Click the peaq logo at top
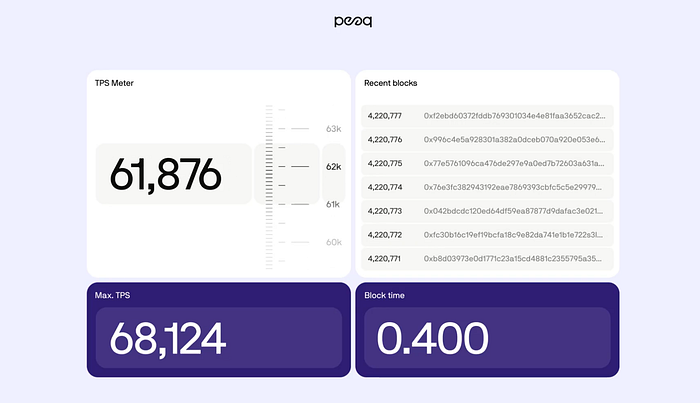Viewport: 700px width, 403px height. (353, 21)
